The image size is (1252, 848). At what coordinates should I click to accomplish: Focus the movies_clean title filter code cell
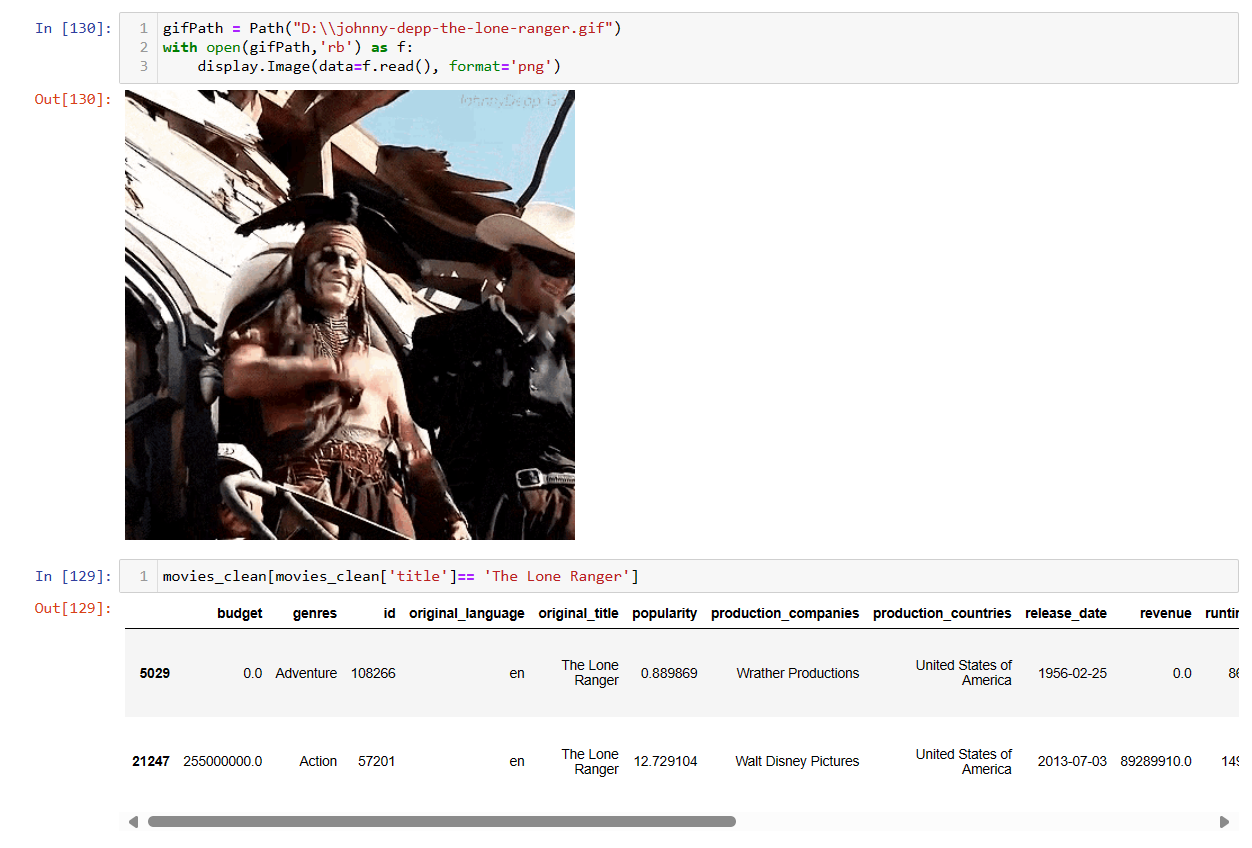(678, 576)
